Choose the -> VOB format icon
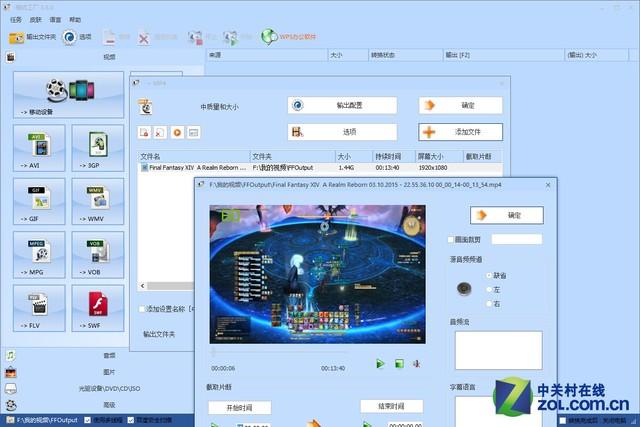 pyautogui.click(x=98, y=255)
